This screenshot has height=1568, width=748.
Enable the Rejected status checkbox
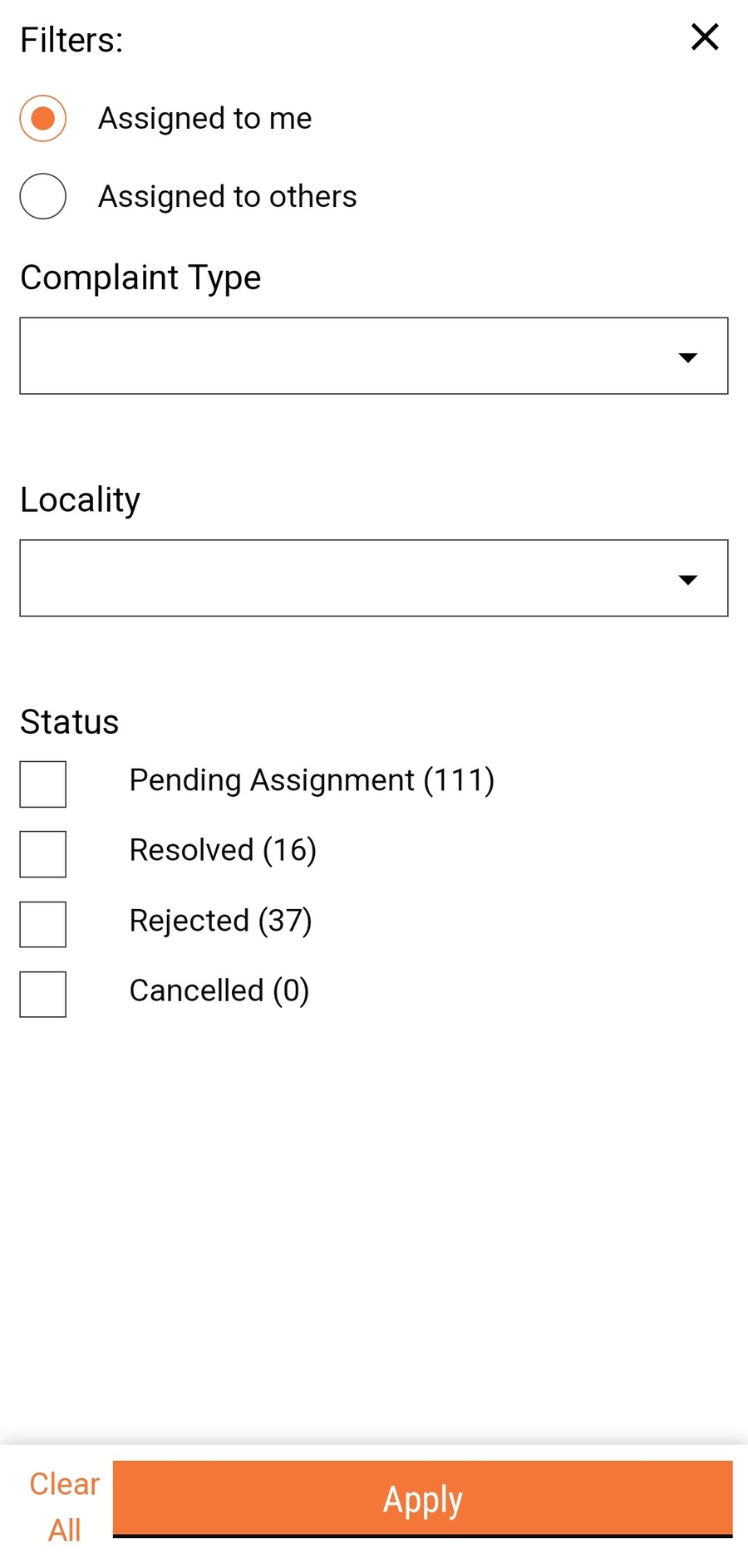point(43,924)
